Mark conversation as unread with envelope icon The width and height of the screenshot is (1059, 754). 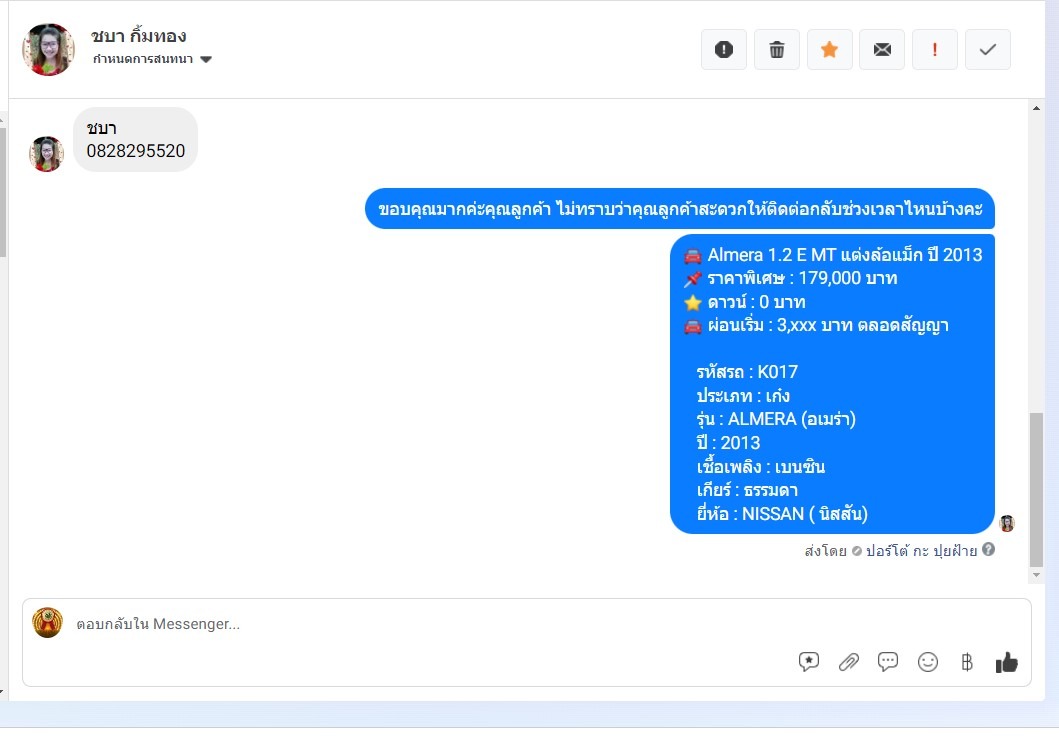882,49
